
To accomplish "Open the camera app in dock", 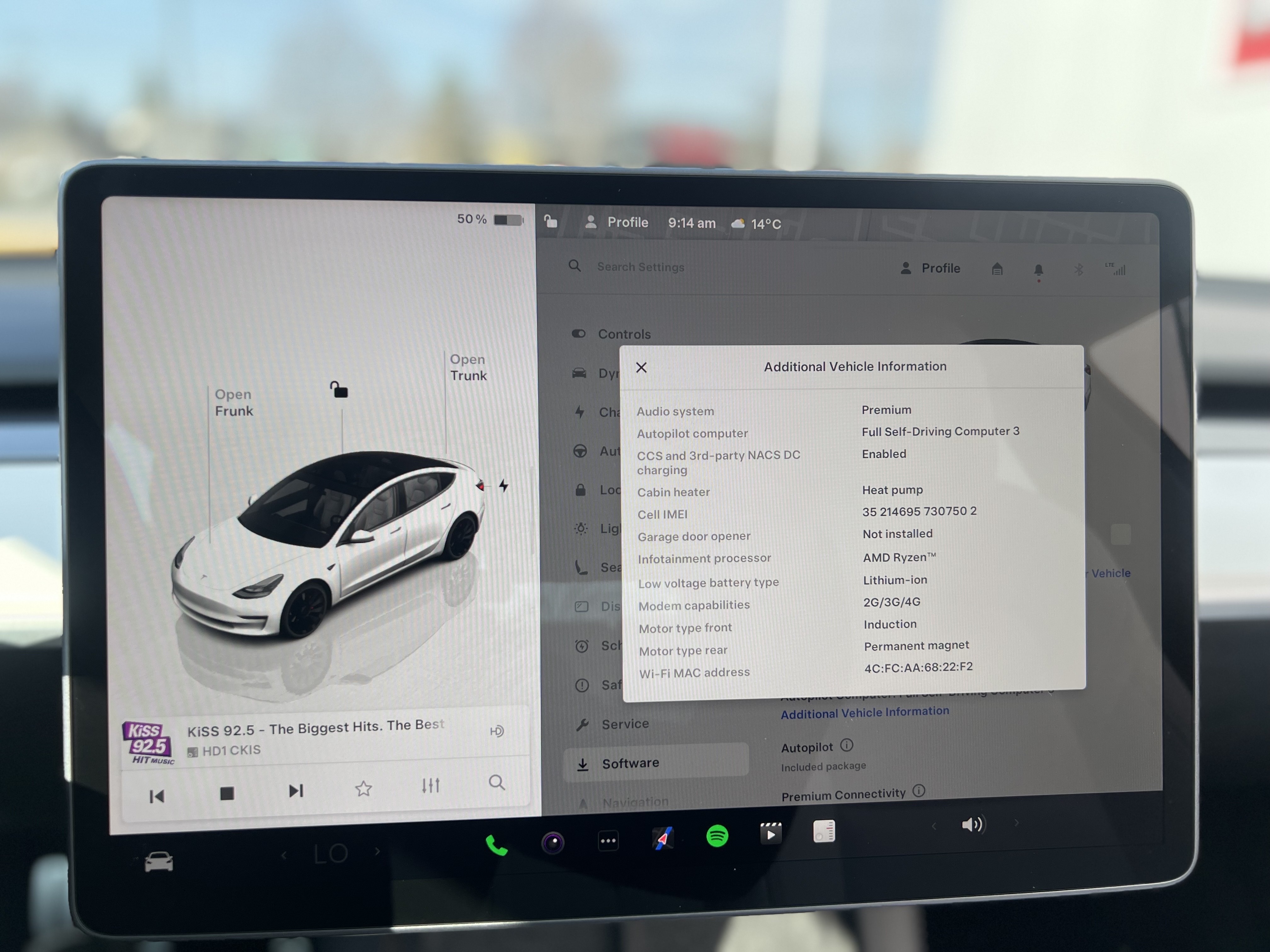I will pos(553,842).
